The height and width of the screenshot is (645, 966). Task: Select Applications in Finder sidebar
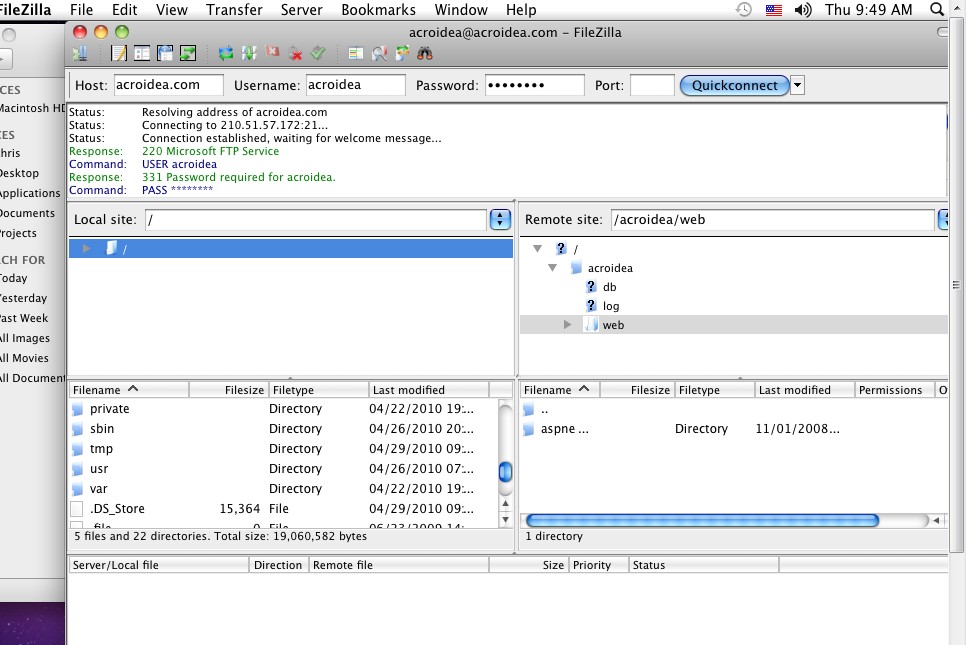click(x=30, y=193)
